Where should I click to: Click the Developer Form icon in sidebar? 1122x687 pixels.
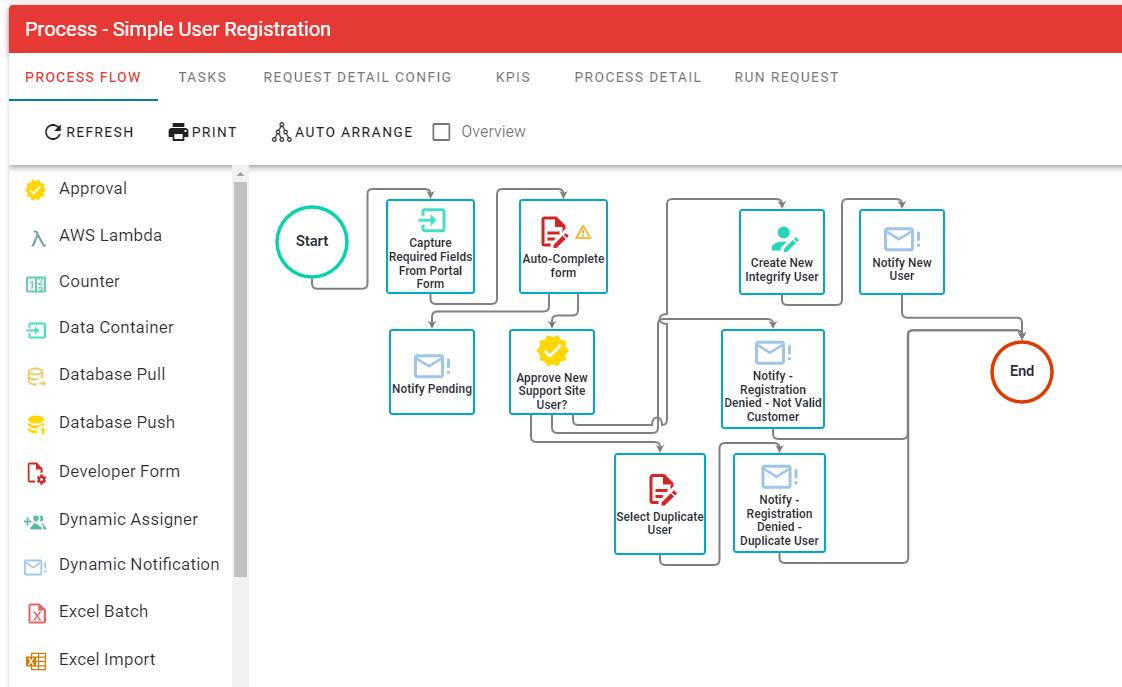click(x=36, y=473)
